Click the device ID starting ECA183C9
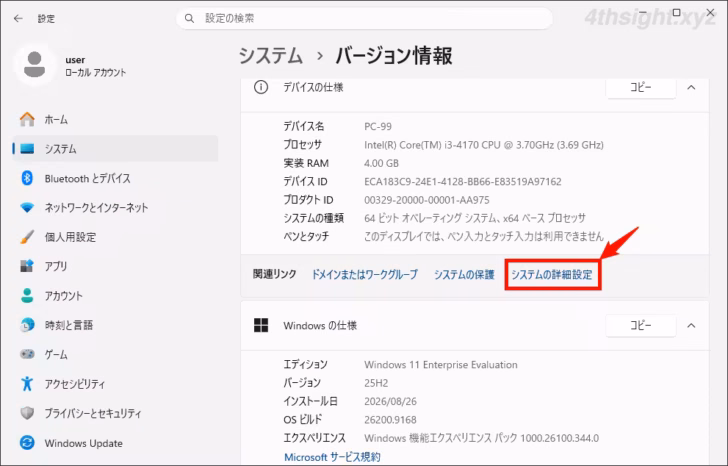728x466 pixels. click(x=463, y=181)
